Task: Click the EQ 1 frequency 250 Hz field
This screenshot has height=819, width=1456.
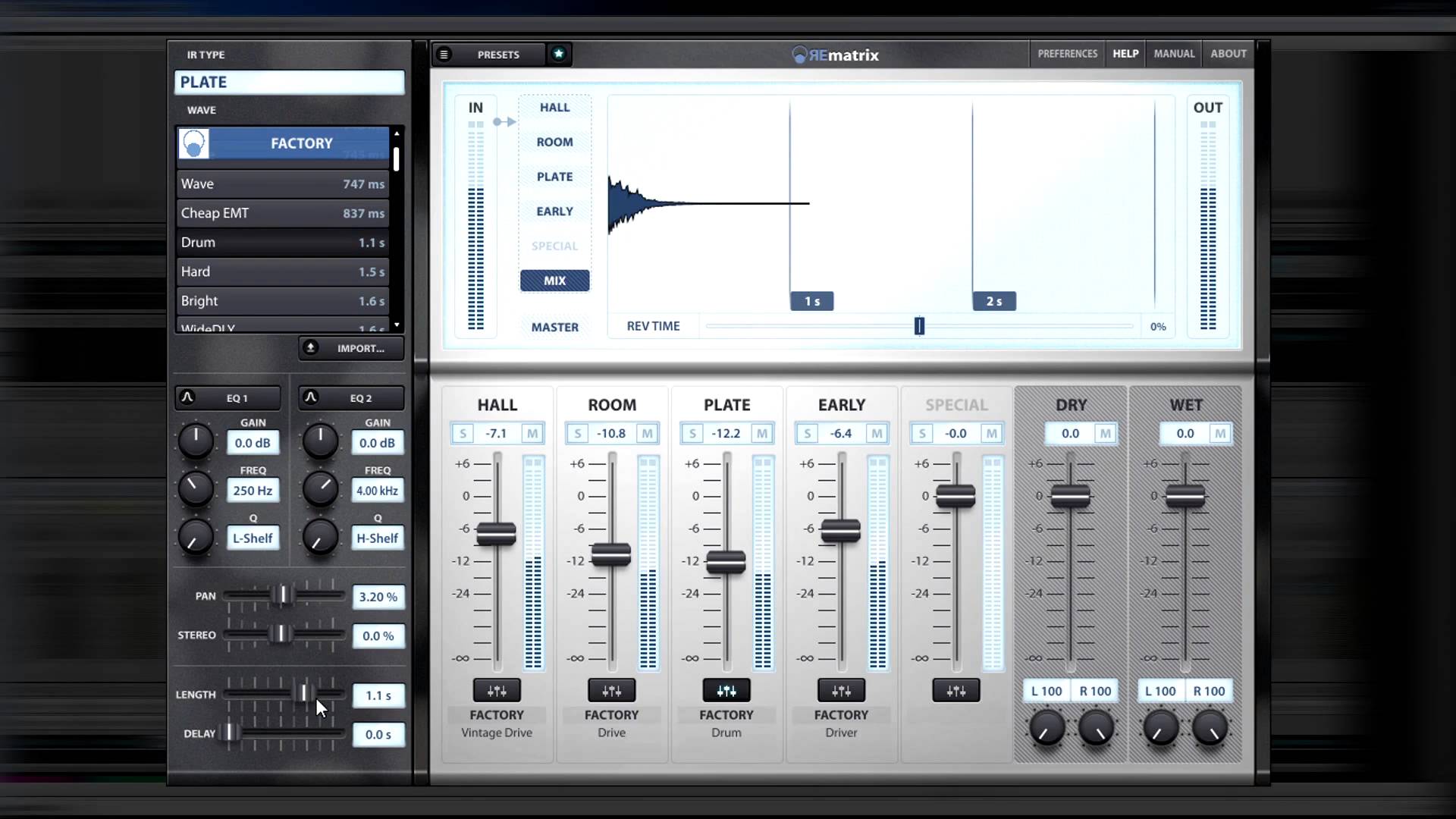Action: [x=253, y=491]
